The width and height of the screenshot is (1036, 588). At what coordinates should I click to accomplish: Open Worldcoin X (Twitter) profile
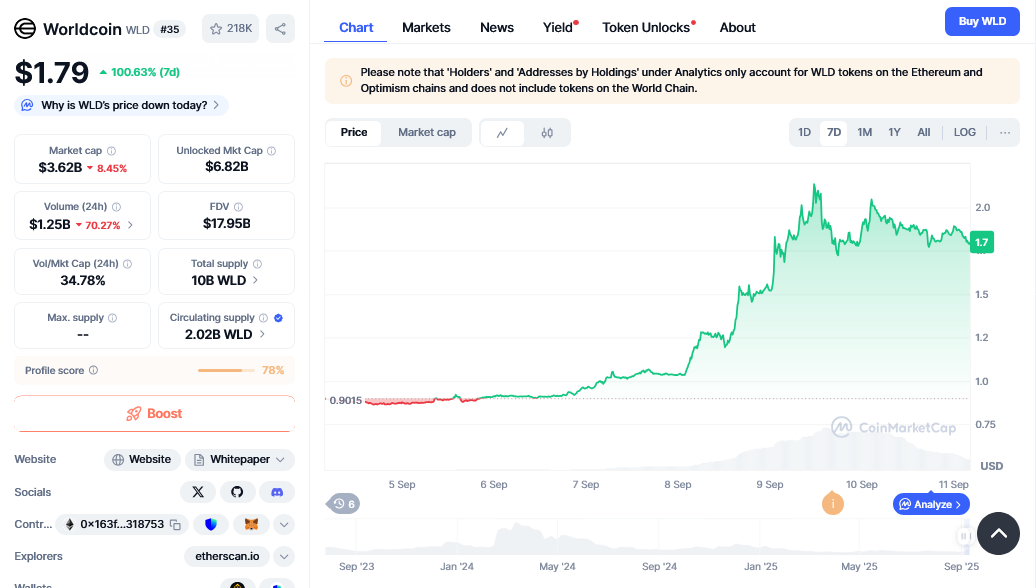tap(198, 492)
